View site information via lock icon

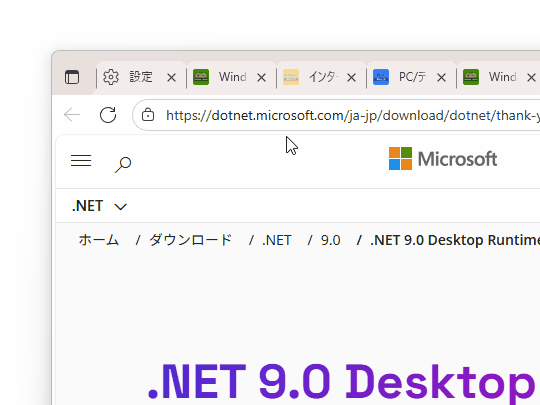click(x=148, y=115)
